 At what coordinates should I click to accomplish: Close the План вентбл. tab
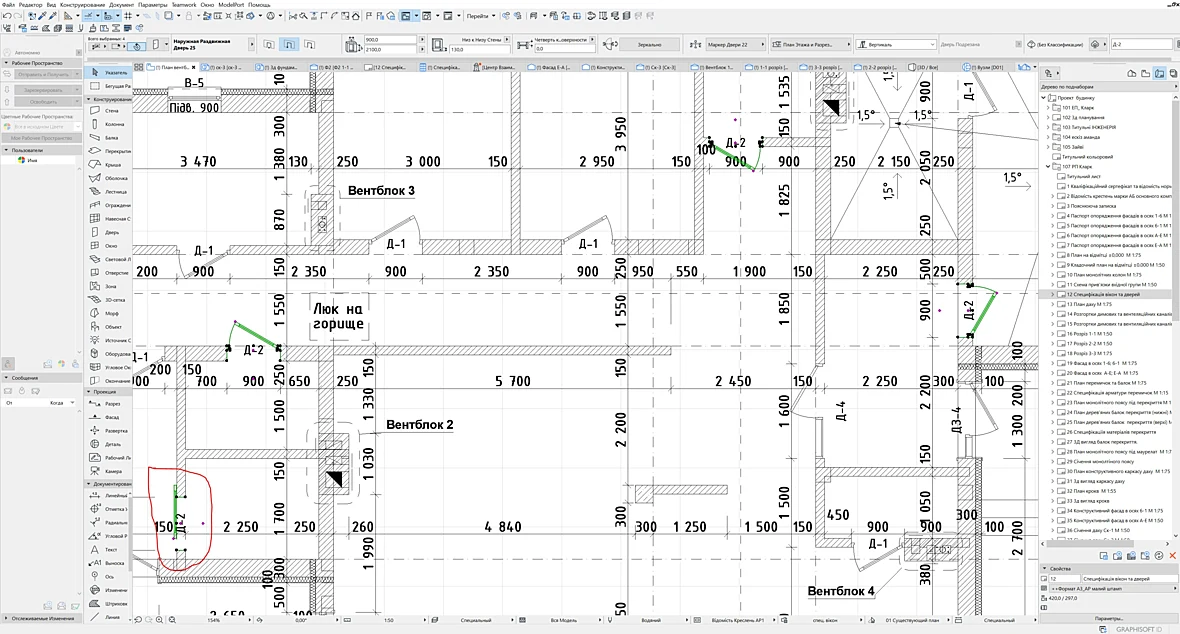tap(193, 68)
